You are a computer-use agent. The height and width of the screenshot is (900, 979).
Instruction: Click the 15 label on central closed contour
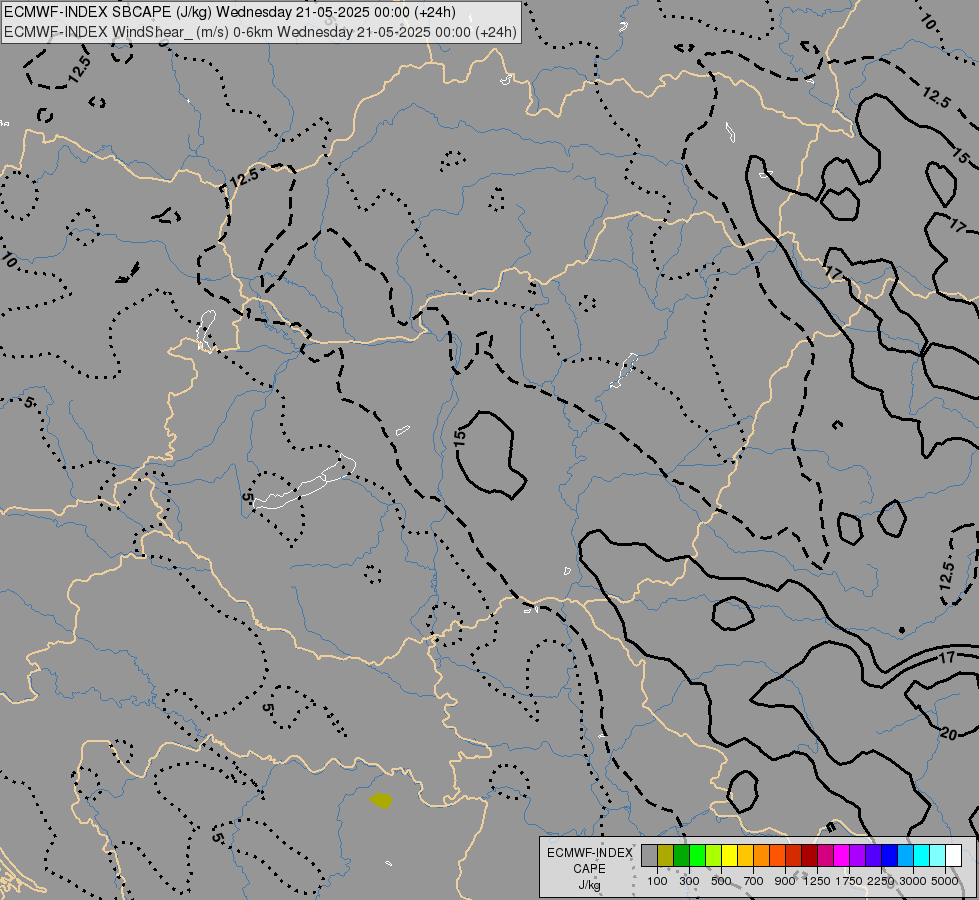(x=460, y=437)
